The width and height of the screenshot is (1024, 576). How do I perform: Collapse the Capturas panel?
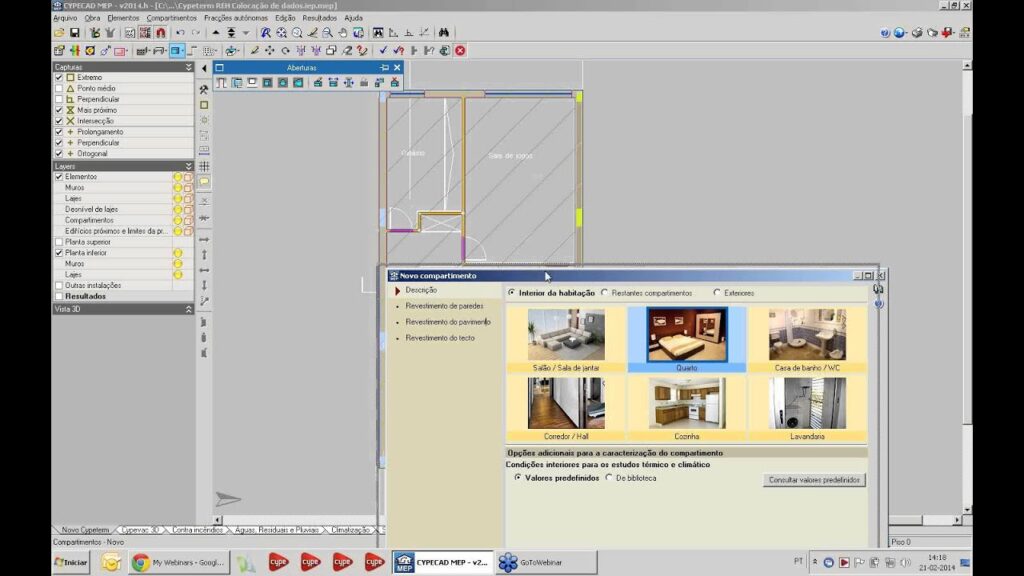click(188, 67)
